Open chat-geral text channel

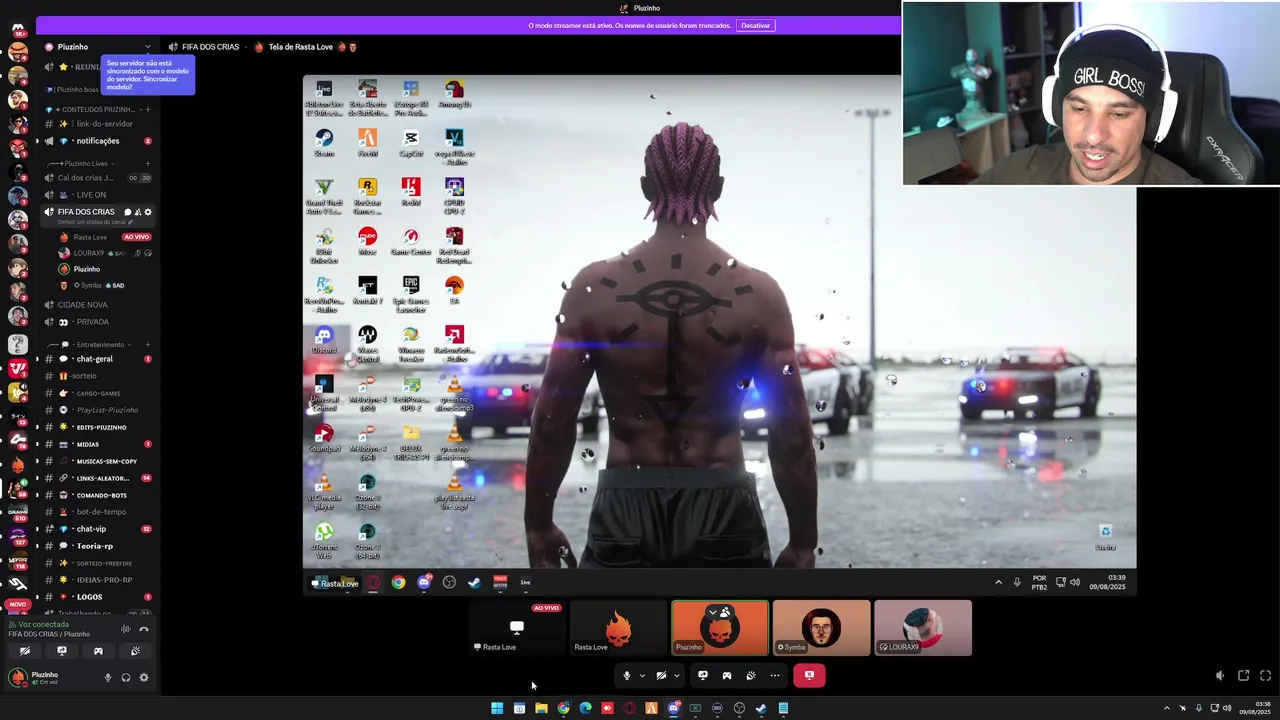(x=96, y=359)
